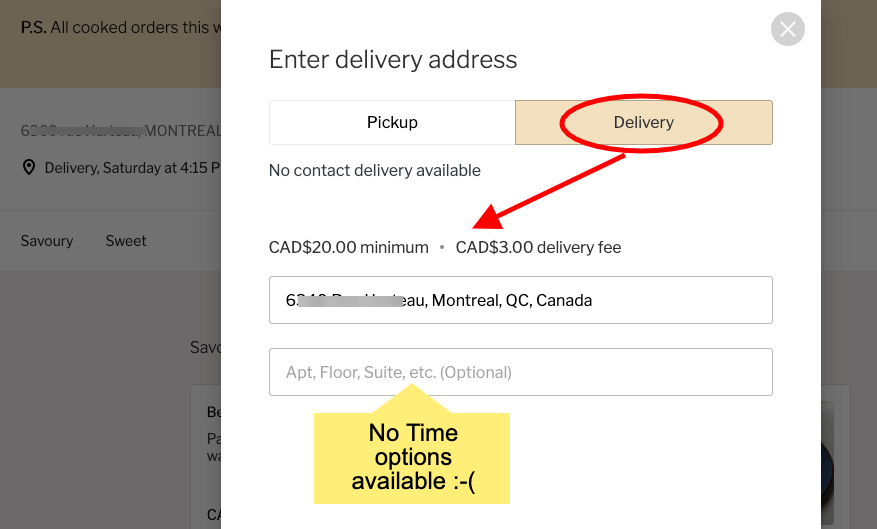Click the product card starting with Be

coord(205,450)
